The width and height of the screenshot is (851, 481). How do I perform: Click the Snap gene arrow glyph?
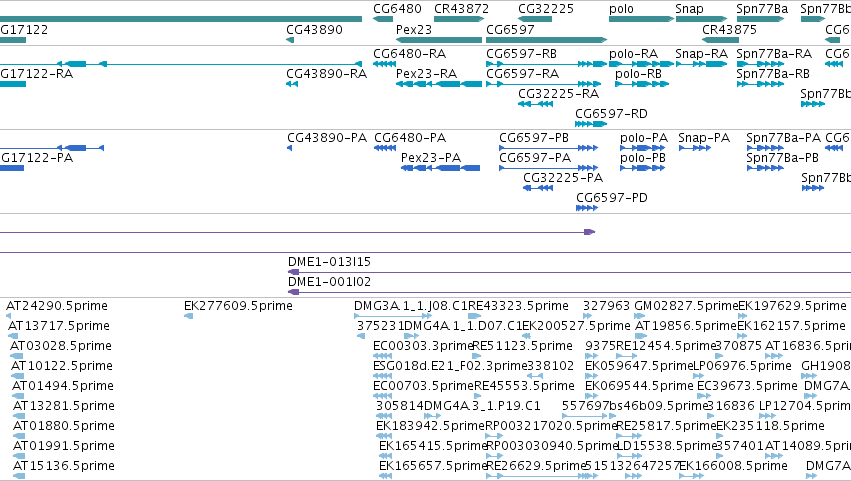click(x=701, y=19)
